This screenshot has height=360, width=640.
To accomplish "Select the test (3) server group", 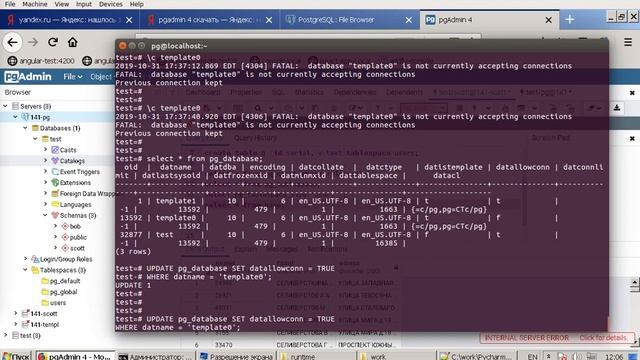I will (30, 336).
